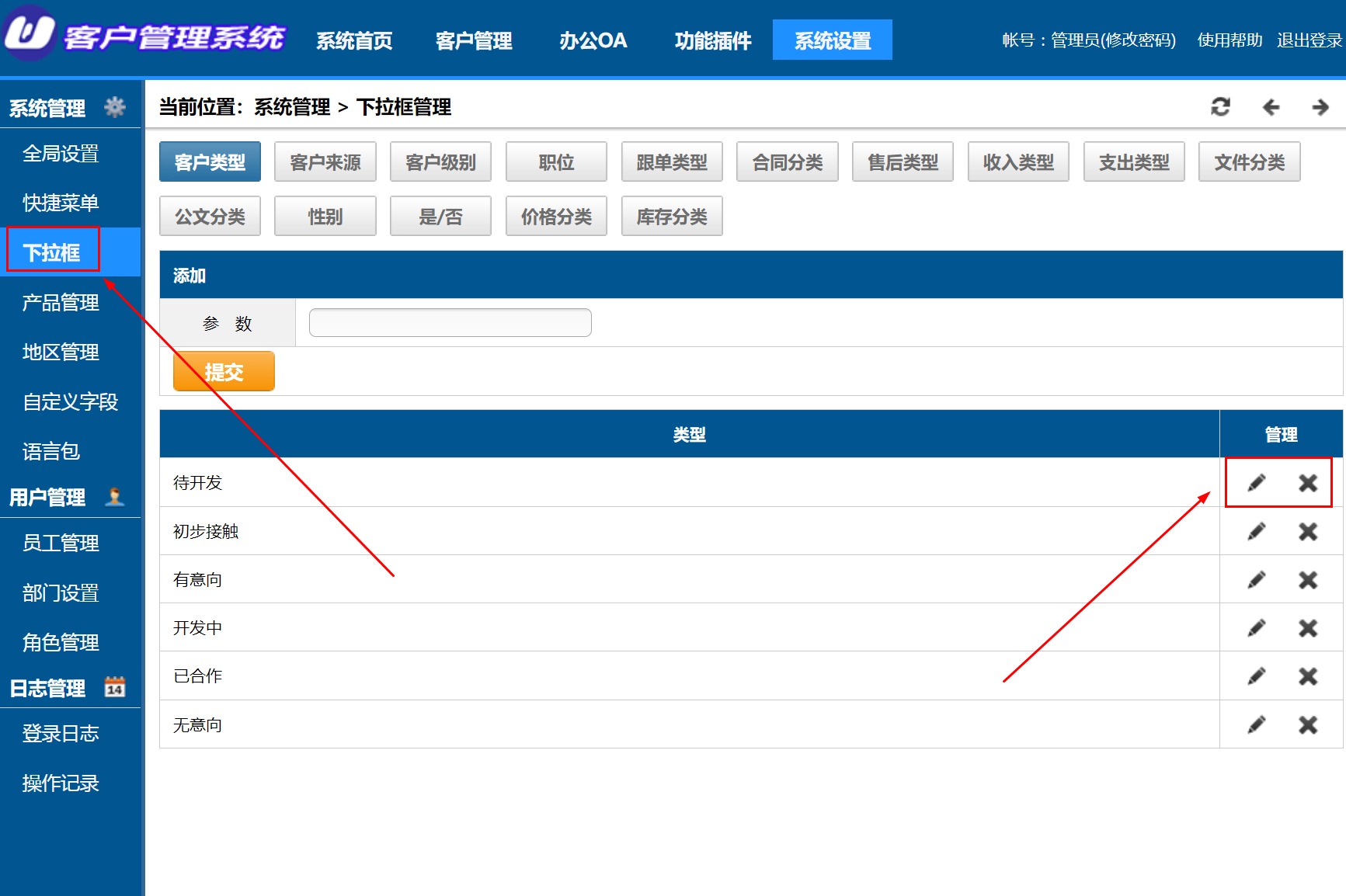
Task: Click the refresh icon in breadcrumb bar
Action: tap(1220, 106)
